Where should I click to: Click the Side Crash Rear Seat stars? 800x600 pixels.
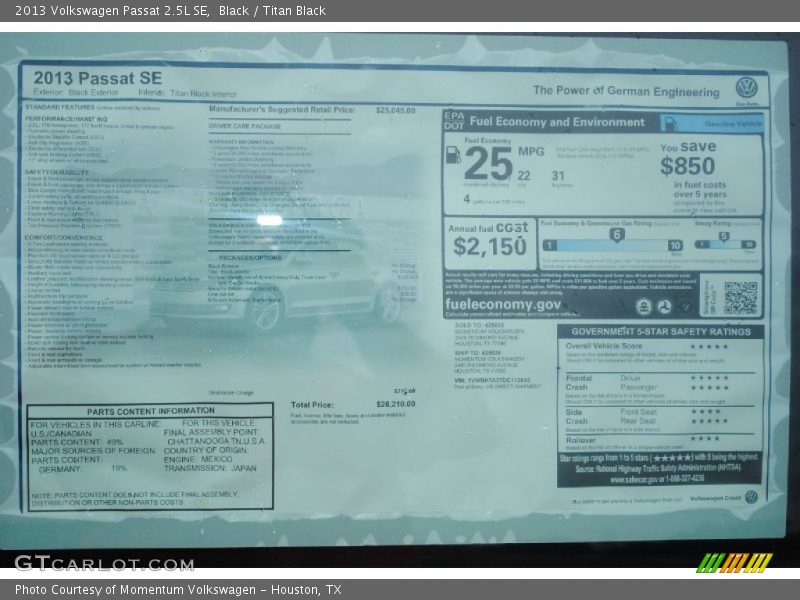pos(710,421)
